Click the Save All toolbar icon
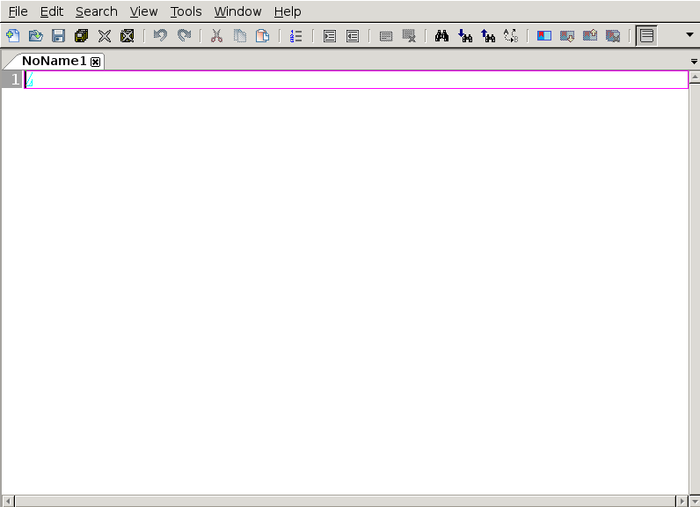 (81, 36)
